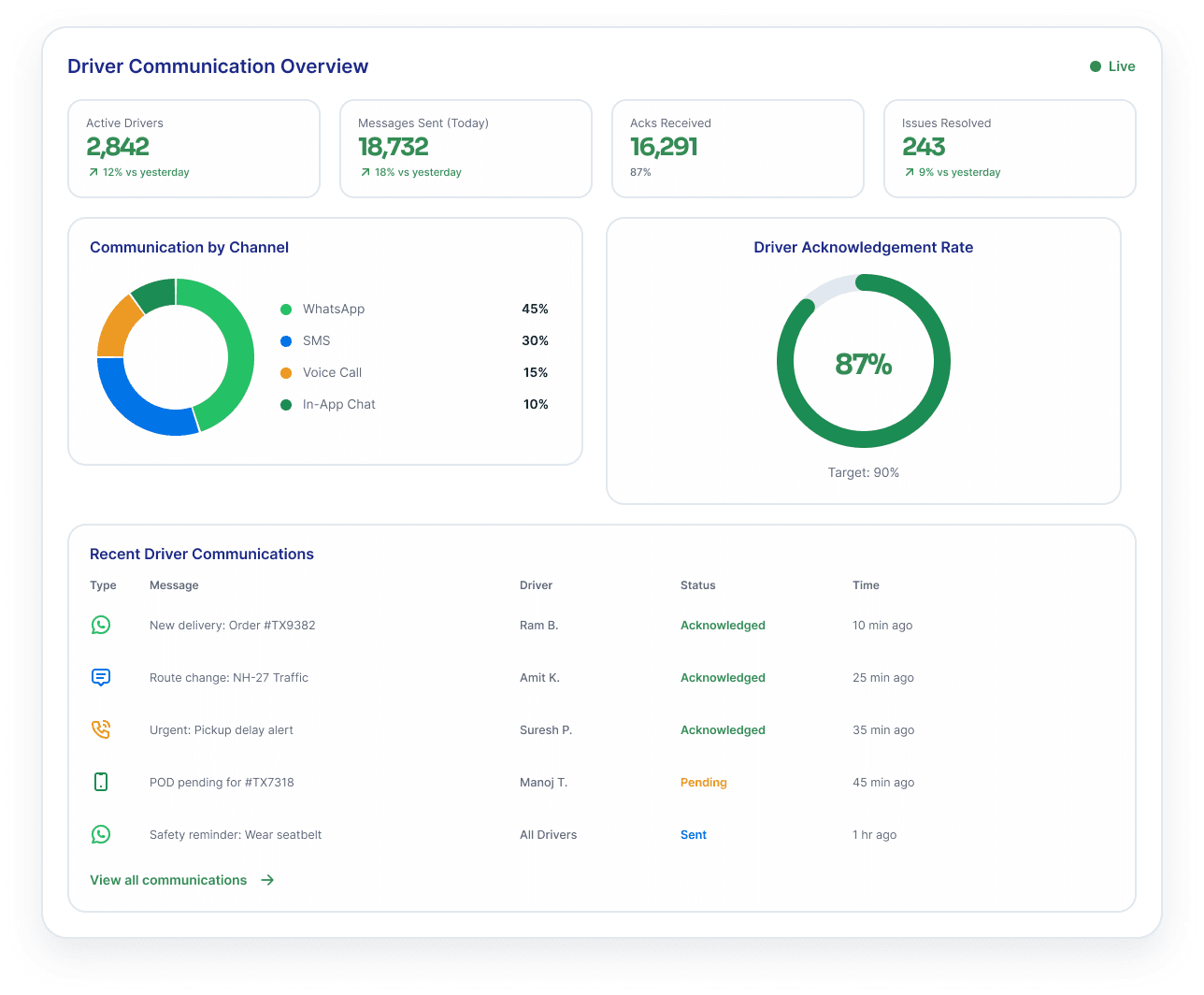Viewport: 1204px width, 995px height.
Task: Click trend arrow in Issues Resolved card
Action: [910, 172]
